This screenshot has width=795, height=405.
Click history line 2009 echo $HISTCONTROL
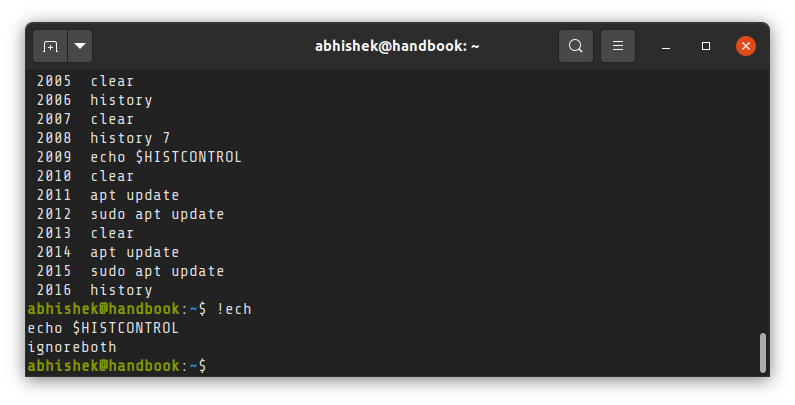point(139,157)
